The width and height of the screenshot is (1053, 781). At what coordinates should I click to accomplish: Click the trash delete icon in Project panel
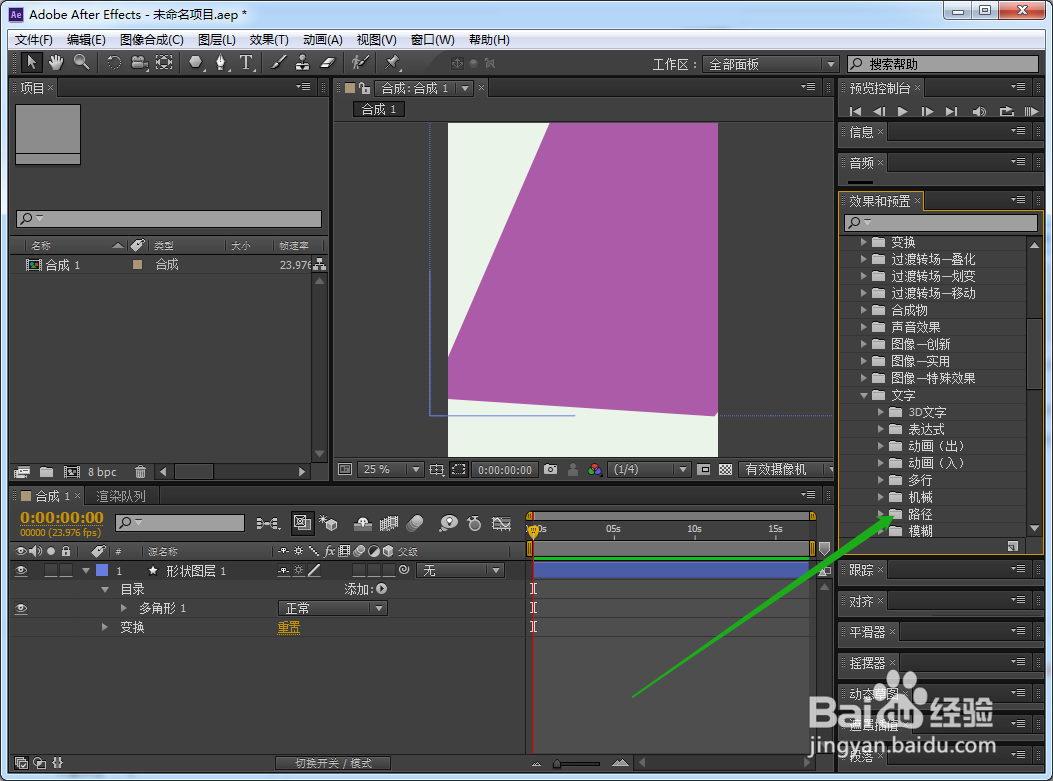[140, 471]
